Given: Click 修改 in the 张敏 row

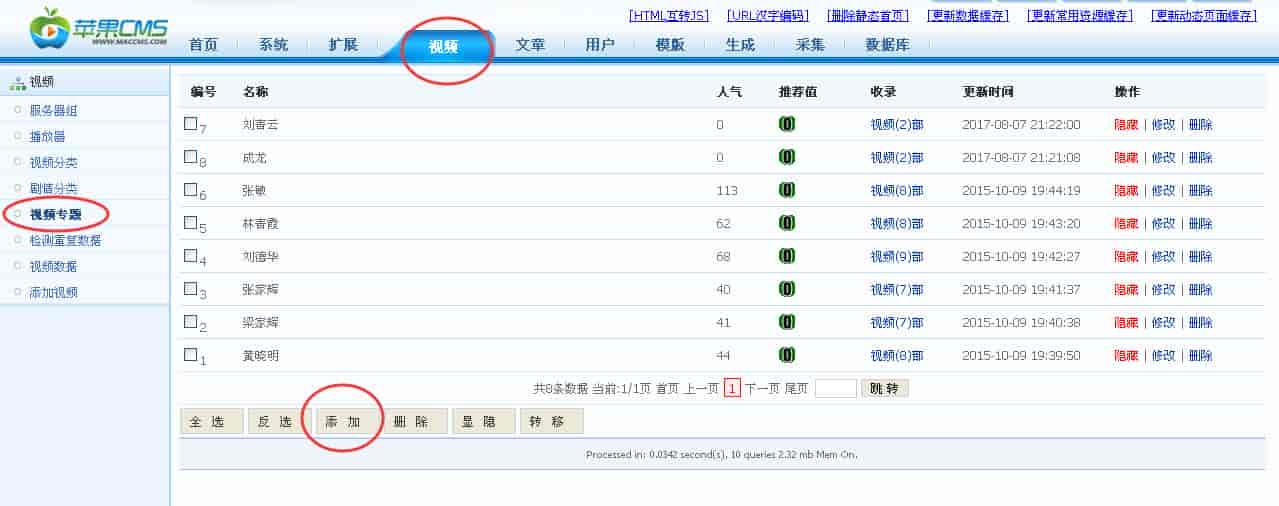Looking at the screenshot, I should click(1163, 191).
